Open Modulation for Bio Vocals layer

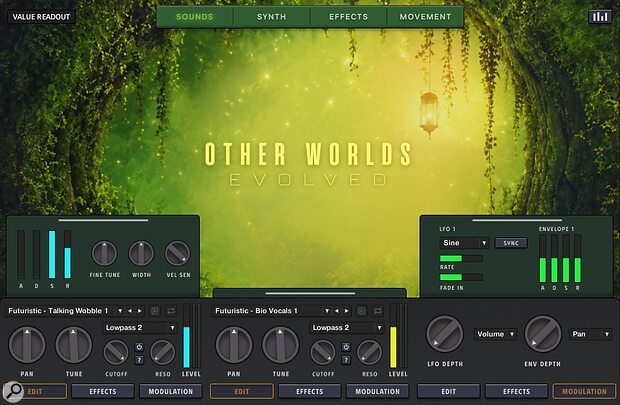click(378, 392)
